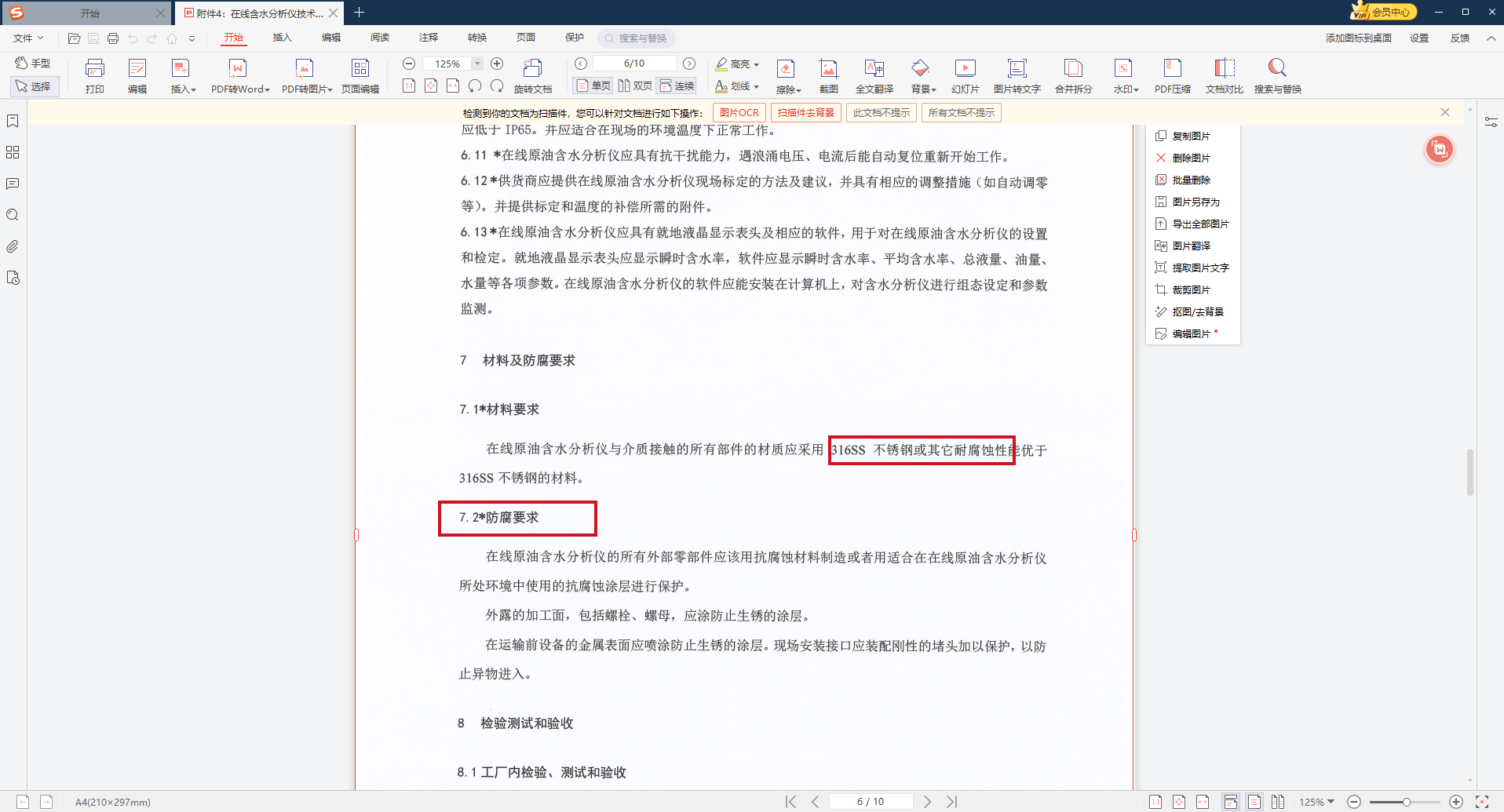Screen dimensions: 1504x812
Task: Switch to the 注释 annotation tab
Action: (x=429, y=38)
